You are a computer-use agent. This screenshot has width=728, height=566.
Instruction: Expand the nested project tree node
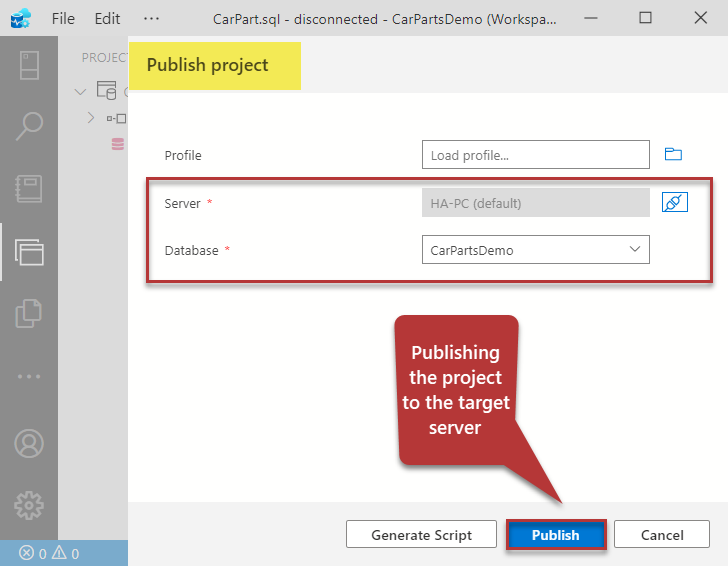91,118
